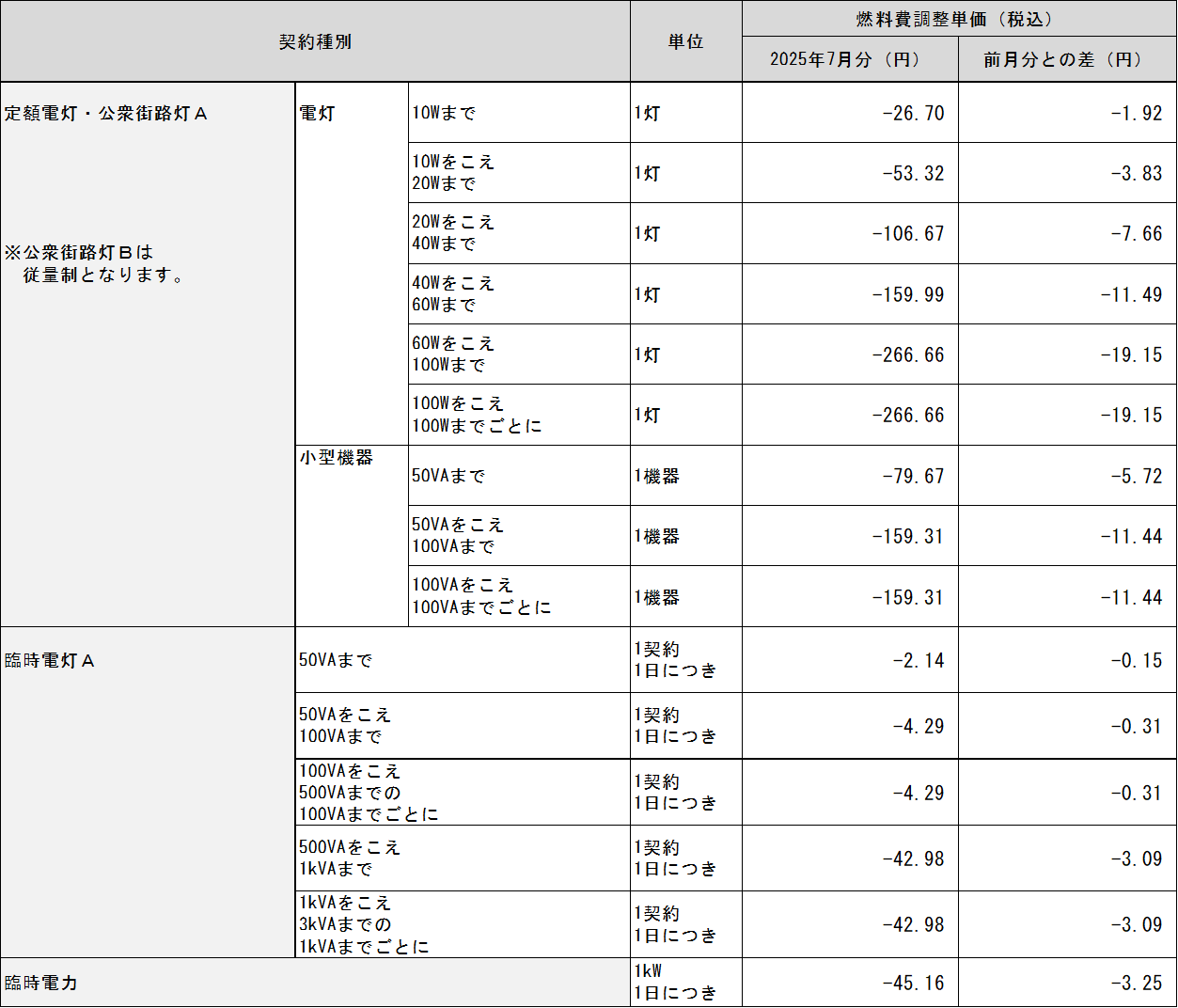This screenshot has height=1008, width=1178.
Task: Select the 1灯 unit in the 10Wまで row
Action: click(x=647, y=113)
